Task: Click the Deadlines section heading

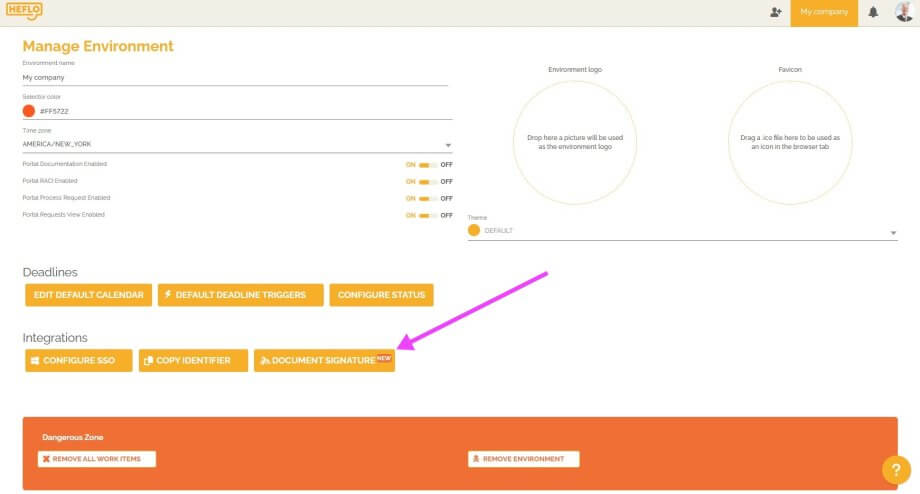Action: 50,272
